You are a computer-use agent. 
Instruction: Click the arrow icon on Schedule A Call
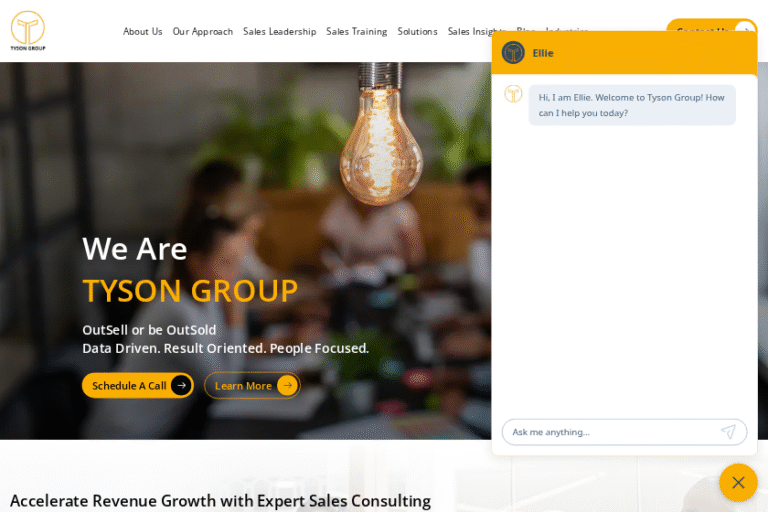tap(181, 386)
